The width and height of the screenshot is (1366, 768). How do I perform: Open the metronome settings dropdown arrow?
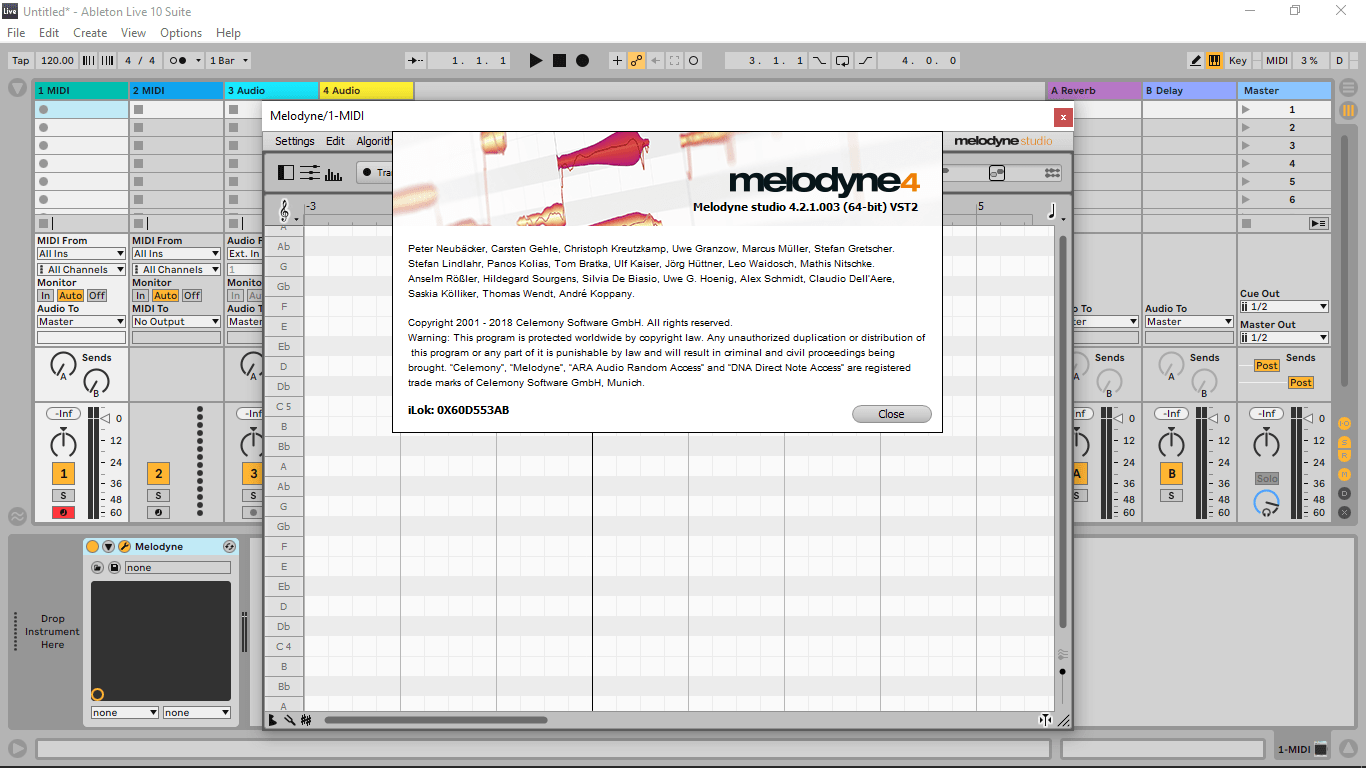coord(198,60)
